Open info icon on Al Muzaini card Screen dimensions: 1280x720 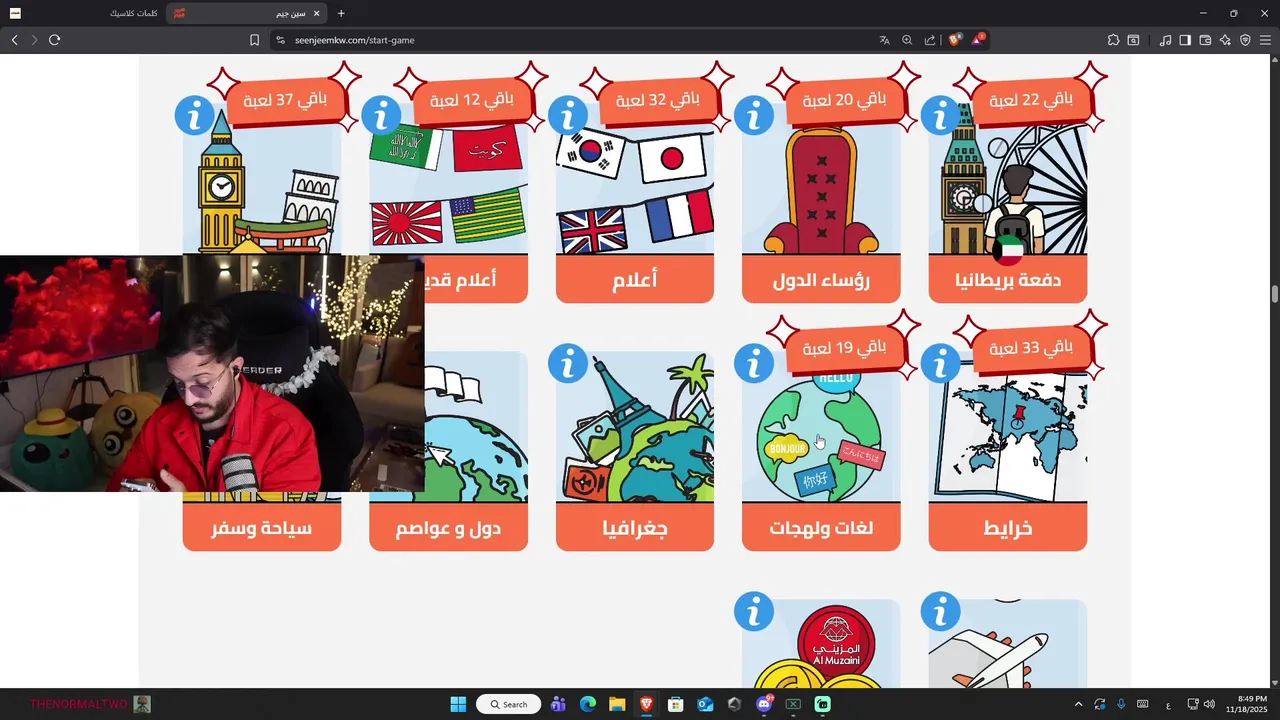click(754, 612)
